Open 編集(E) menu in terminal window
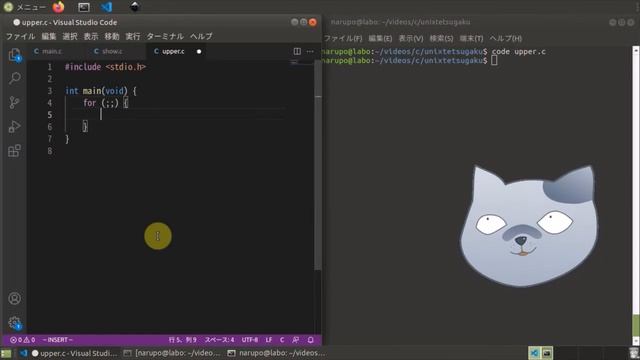640x360 pixels. pyautogui.click(x=380, y=38)
